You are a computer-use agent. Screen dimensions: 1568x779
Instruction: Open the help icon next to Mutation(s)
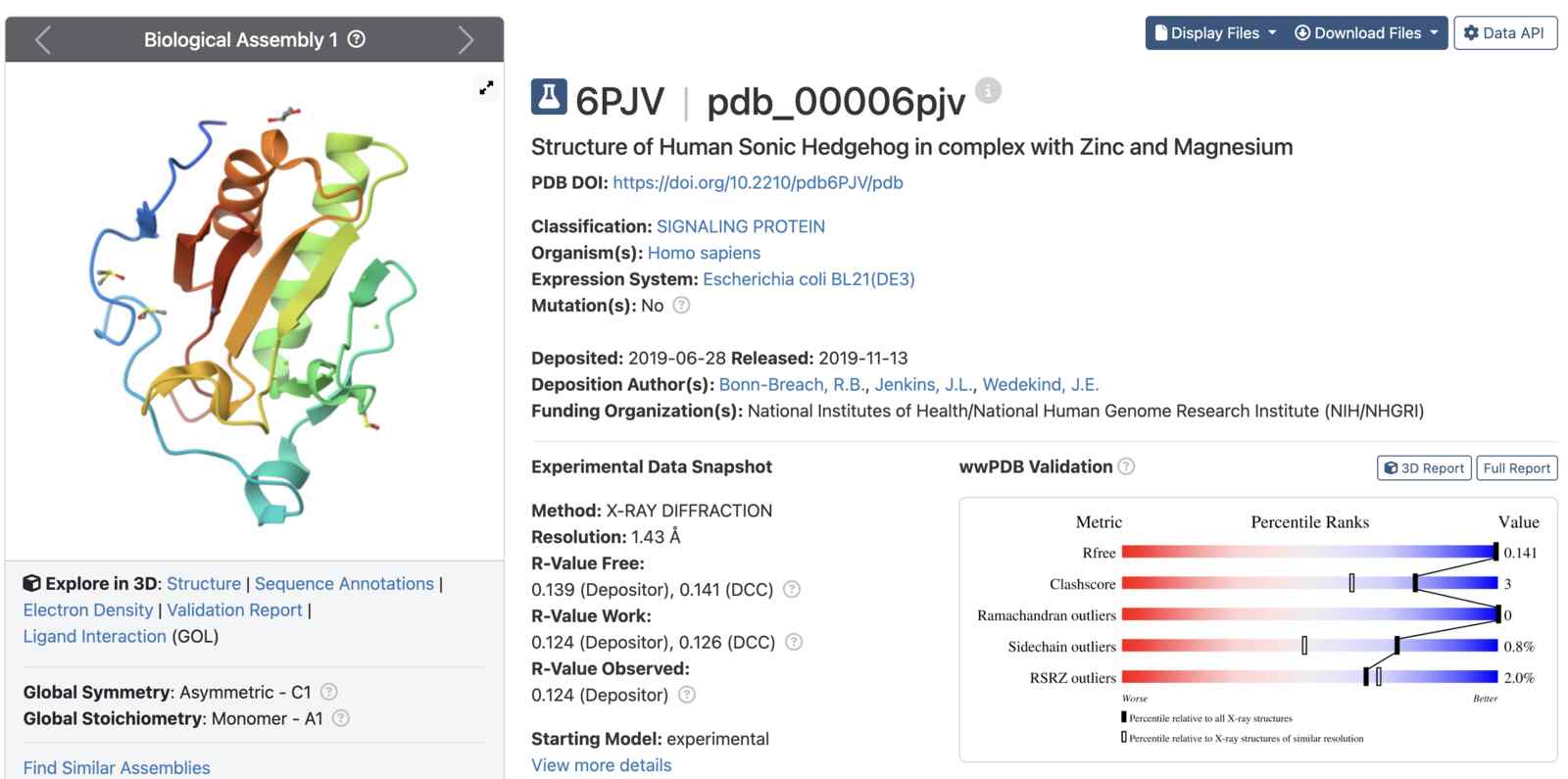point(681,305)
